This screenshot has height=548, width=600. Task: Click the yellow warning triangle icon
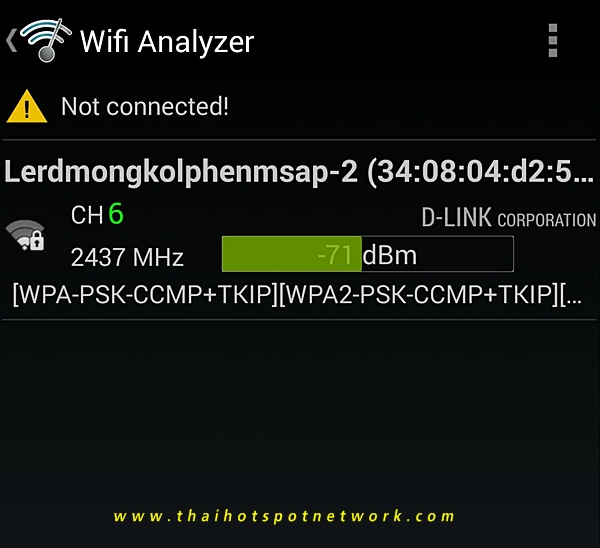pos(27,106)
